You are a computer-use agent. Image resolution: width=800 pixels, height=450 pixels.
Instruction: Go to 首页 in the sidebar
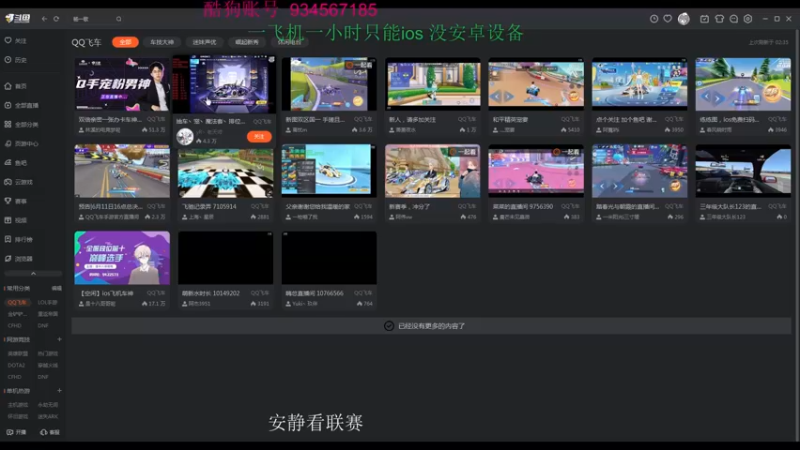16,86
